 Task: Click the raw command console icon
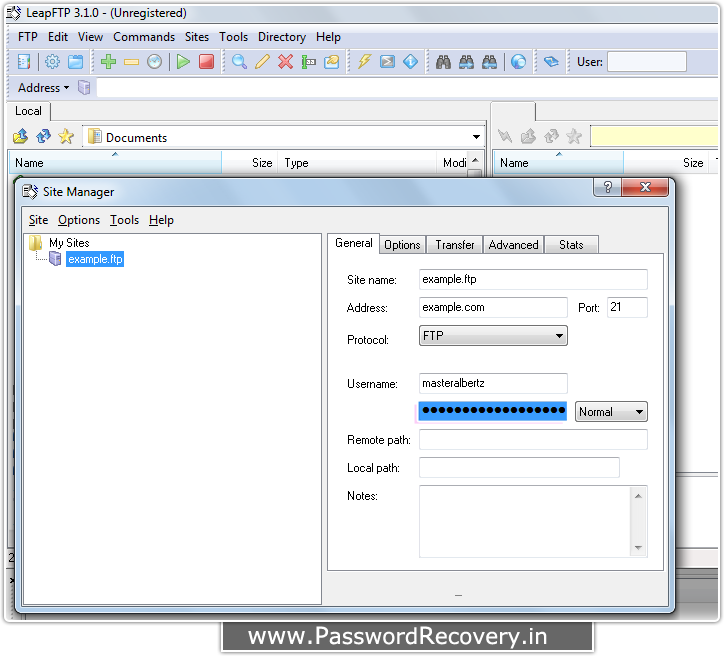click(x=387, y=61)
